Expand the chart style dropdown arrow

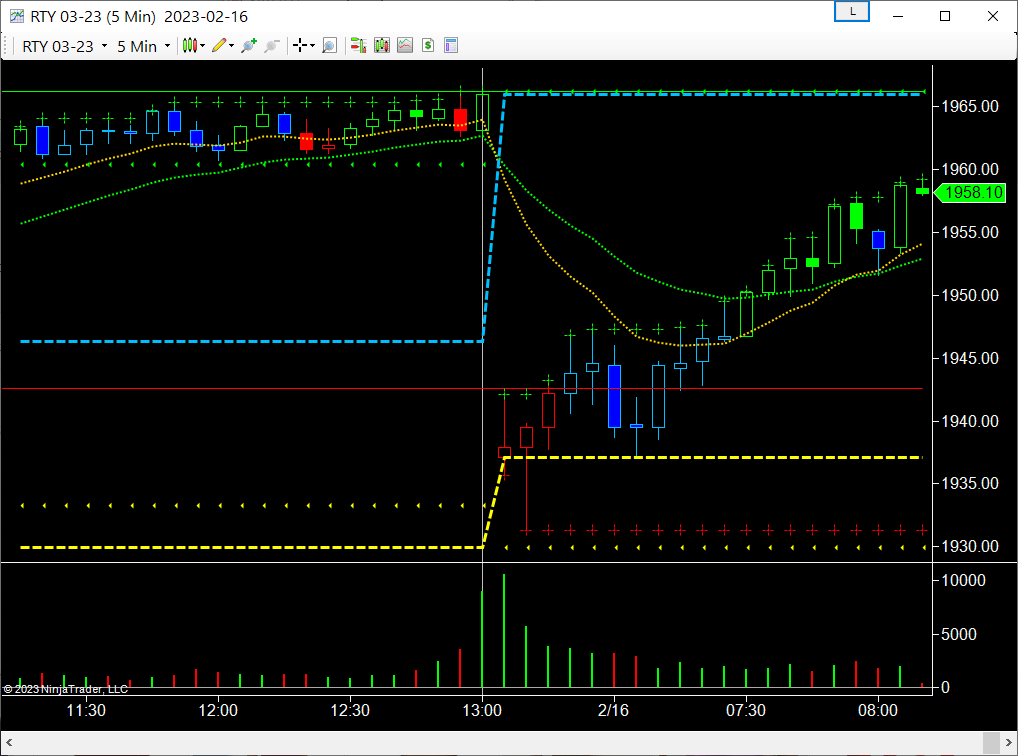[x=203, y=45]
